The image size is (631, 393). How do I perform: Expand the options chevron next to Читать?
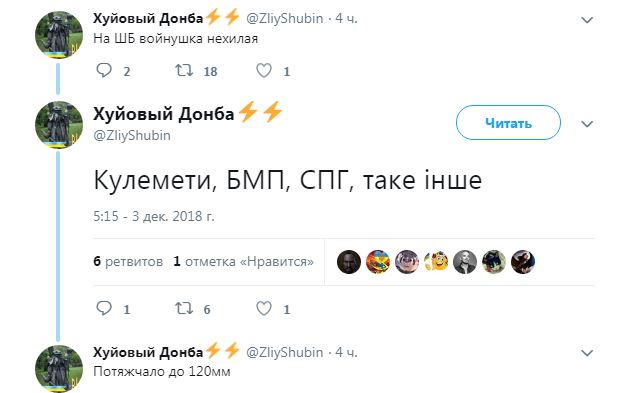click(587, 124)
